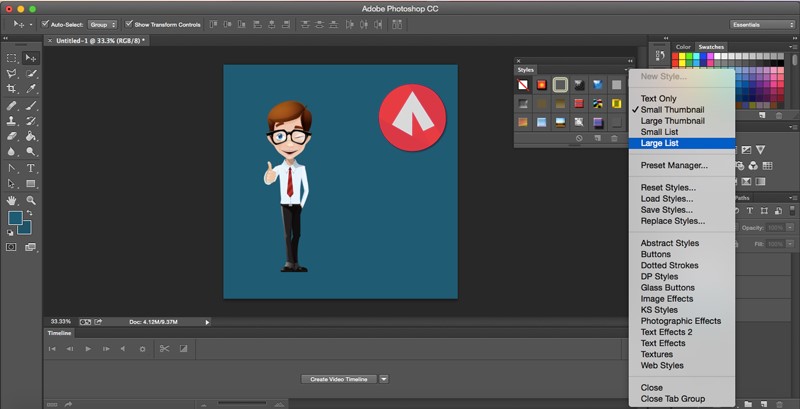
Task: Create new style in Styles panel
Action: coord(597,138)
